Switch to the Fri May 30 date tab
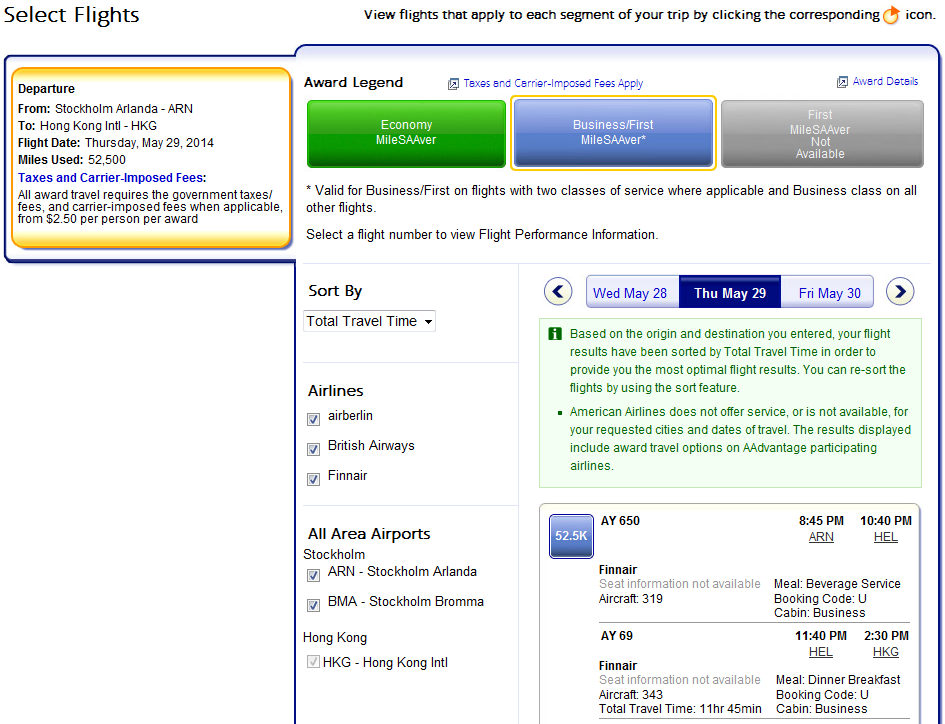 coord(827,292)
